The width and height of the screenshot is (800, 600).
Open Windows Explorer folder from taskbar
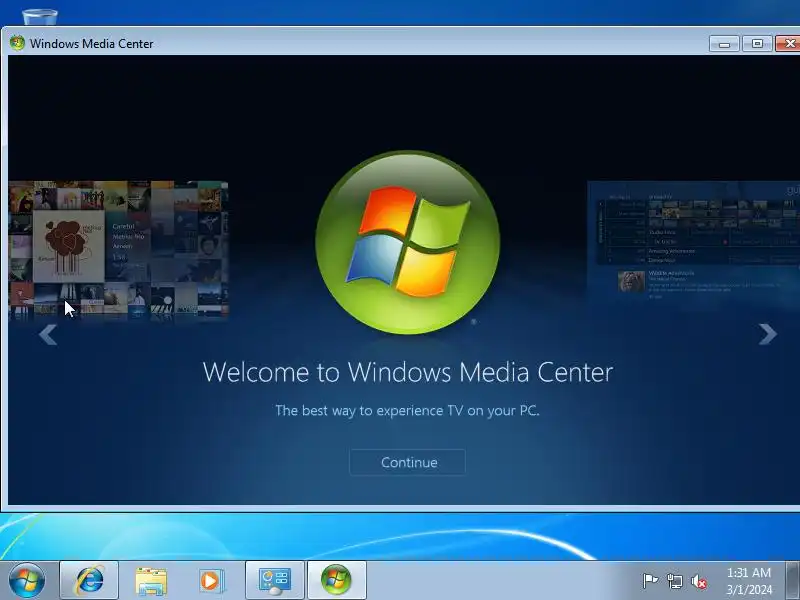151,581
